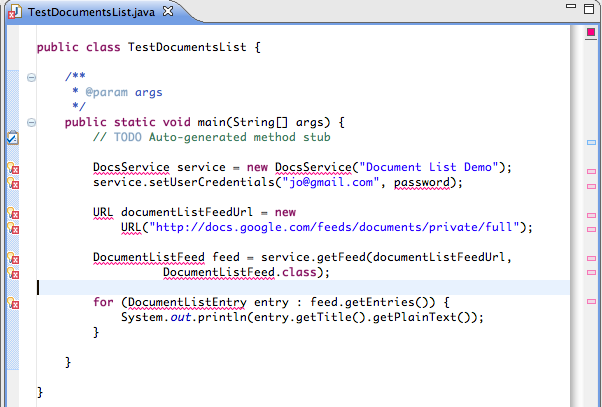Collapse the Javadoc comment block fold
The width and height of the screenshot is (602, 407).
[x=32, y=77]
